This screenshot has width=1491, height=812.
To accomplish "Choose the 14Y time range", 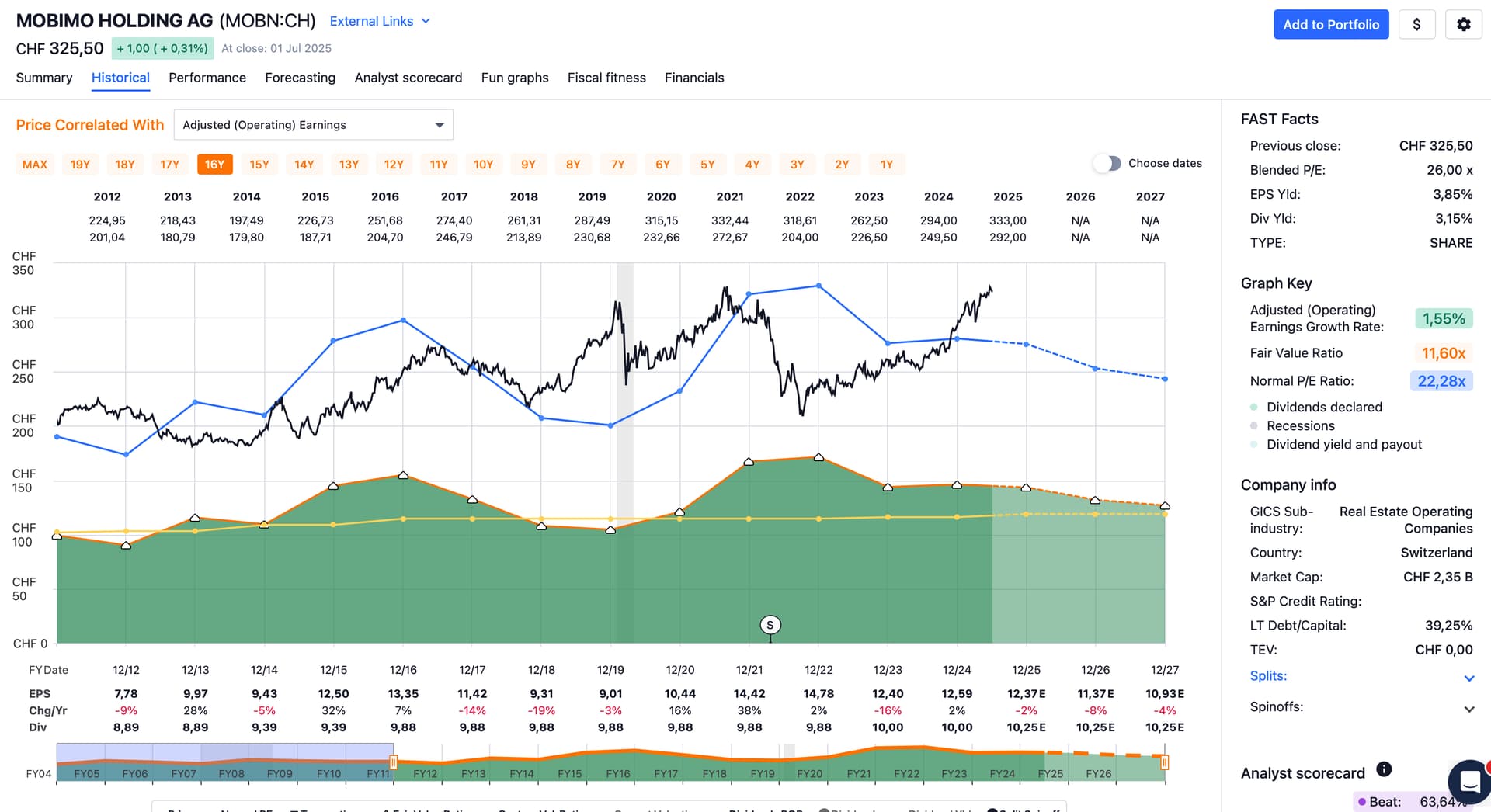I will point(304,165).
